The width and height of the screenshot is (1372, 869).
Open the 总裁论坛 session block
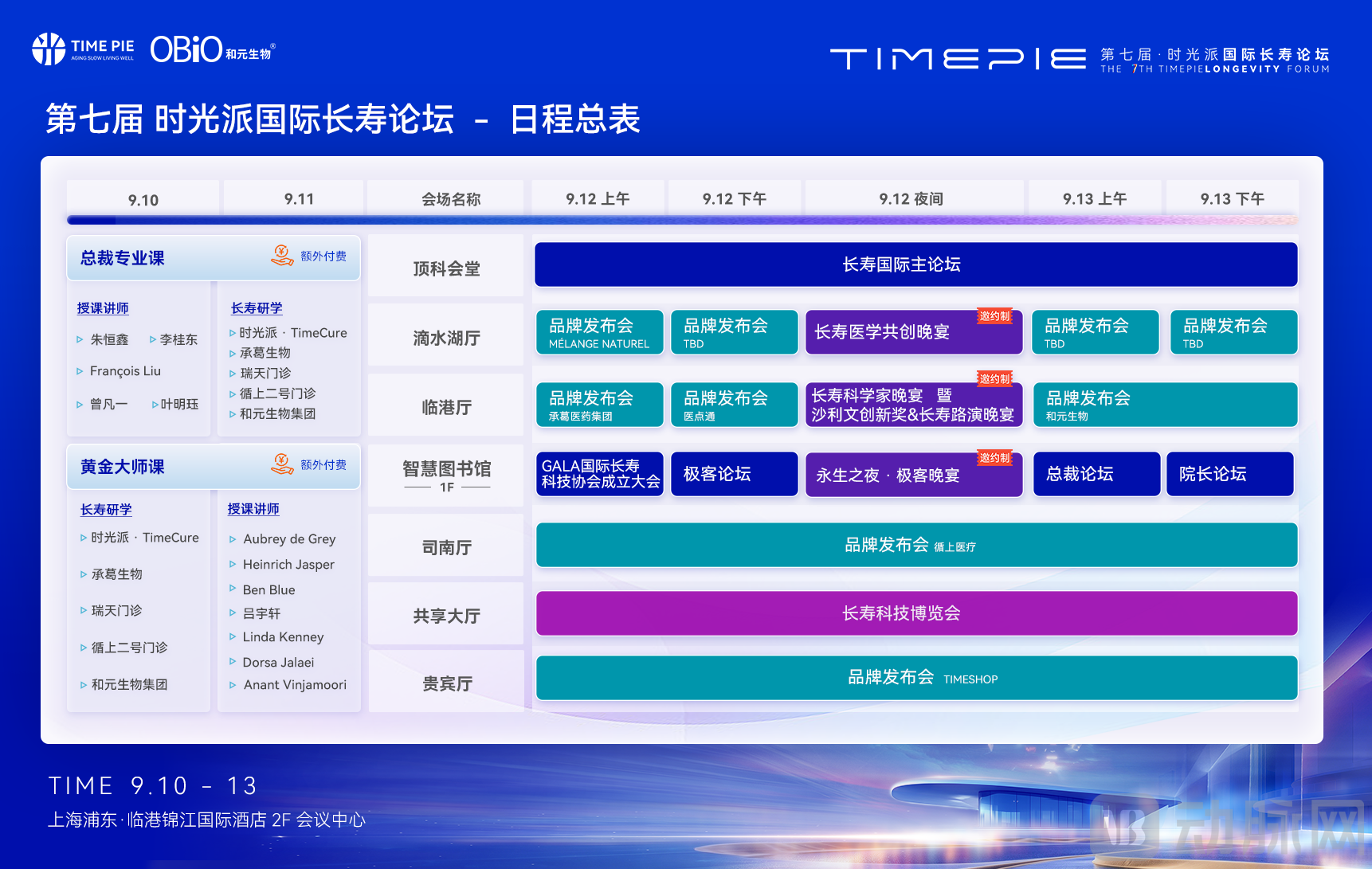click(x=1097, y=474)
